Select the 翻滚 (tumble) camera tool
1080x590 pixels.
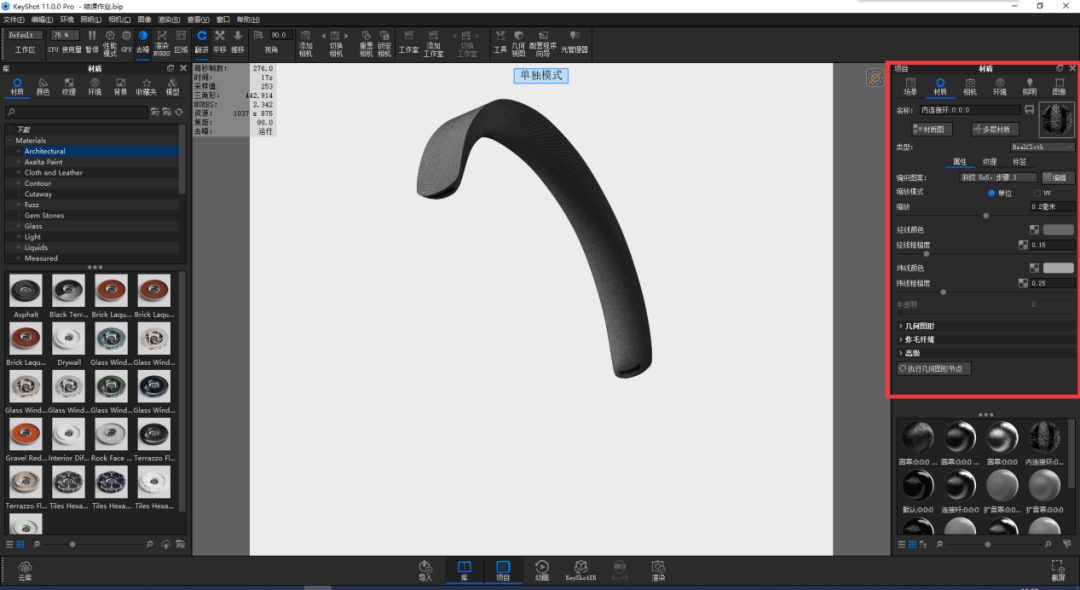[x=202, y=41]
